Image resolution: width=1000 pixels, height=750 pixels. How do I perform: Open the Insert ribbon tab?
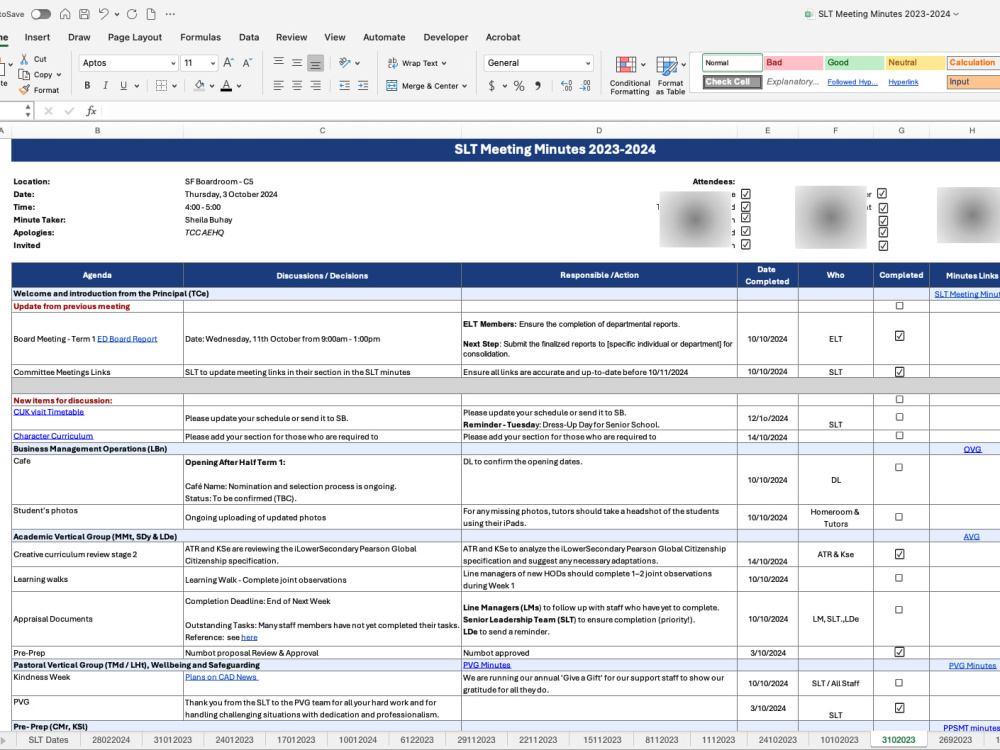[37, 37]
